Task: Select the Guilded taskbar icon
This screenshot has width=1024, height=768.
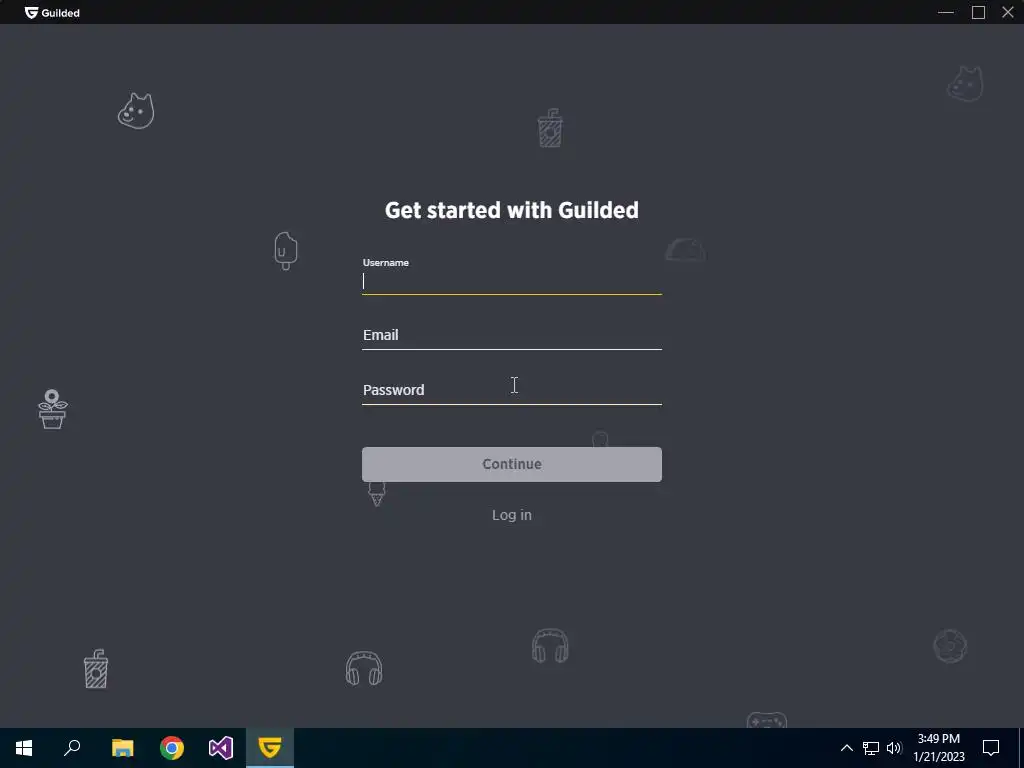Action: coord(270,748)
